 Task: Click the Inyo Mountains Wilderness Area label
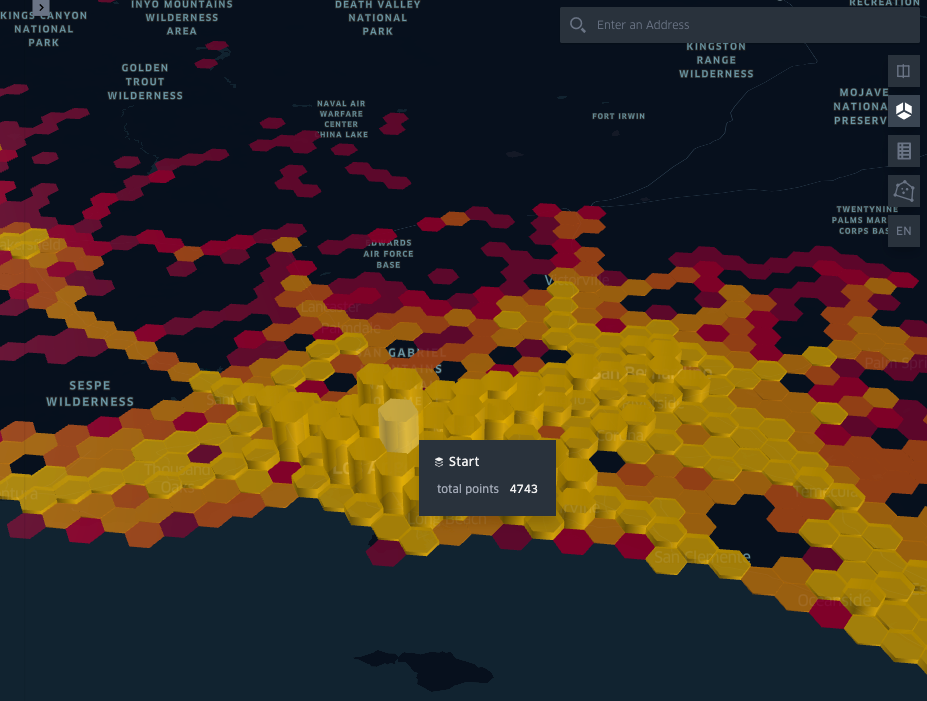click(x=181, y=18)
